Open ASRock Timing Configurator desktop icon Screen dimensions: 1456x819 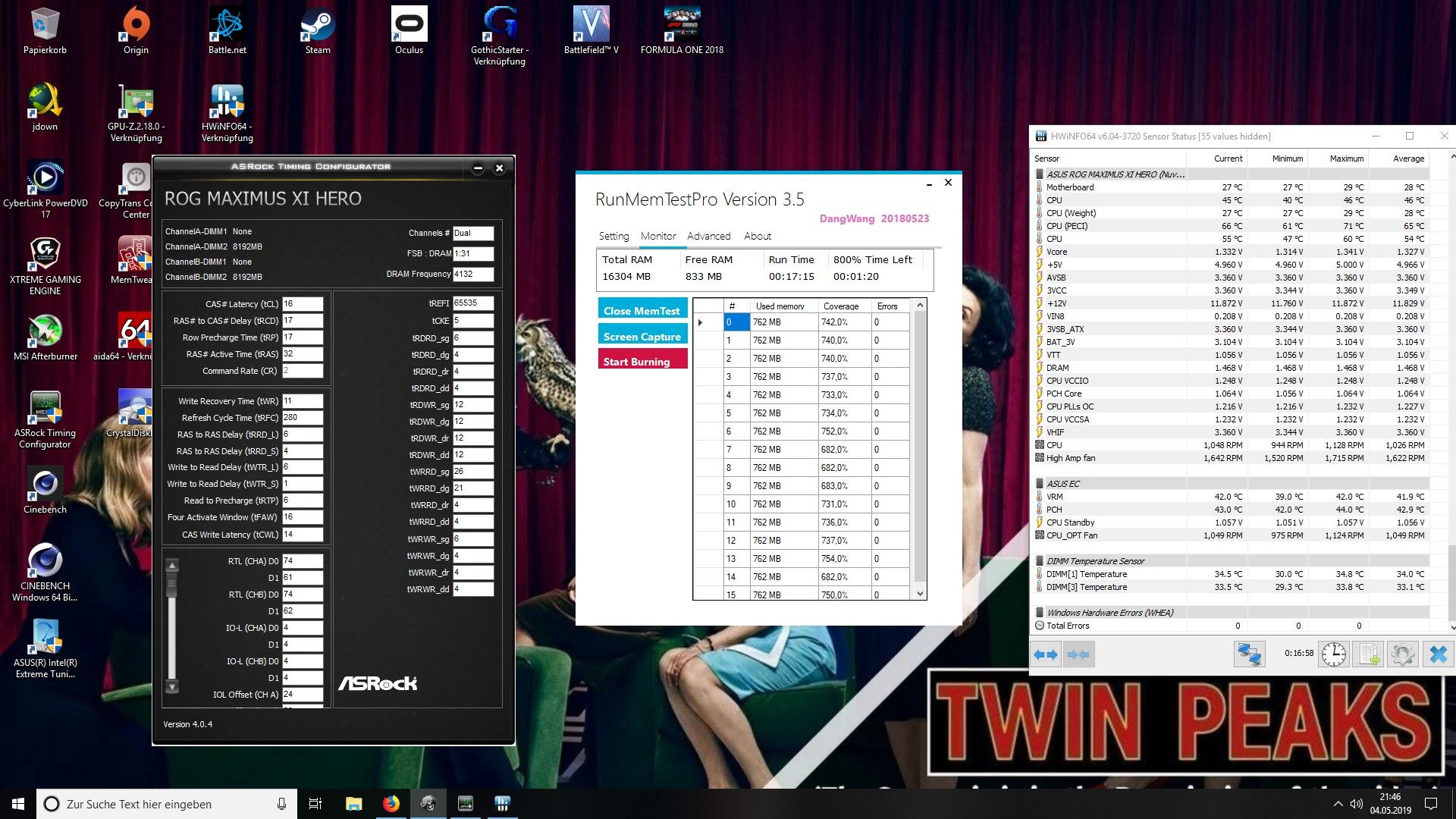click(45, 419)
